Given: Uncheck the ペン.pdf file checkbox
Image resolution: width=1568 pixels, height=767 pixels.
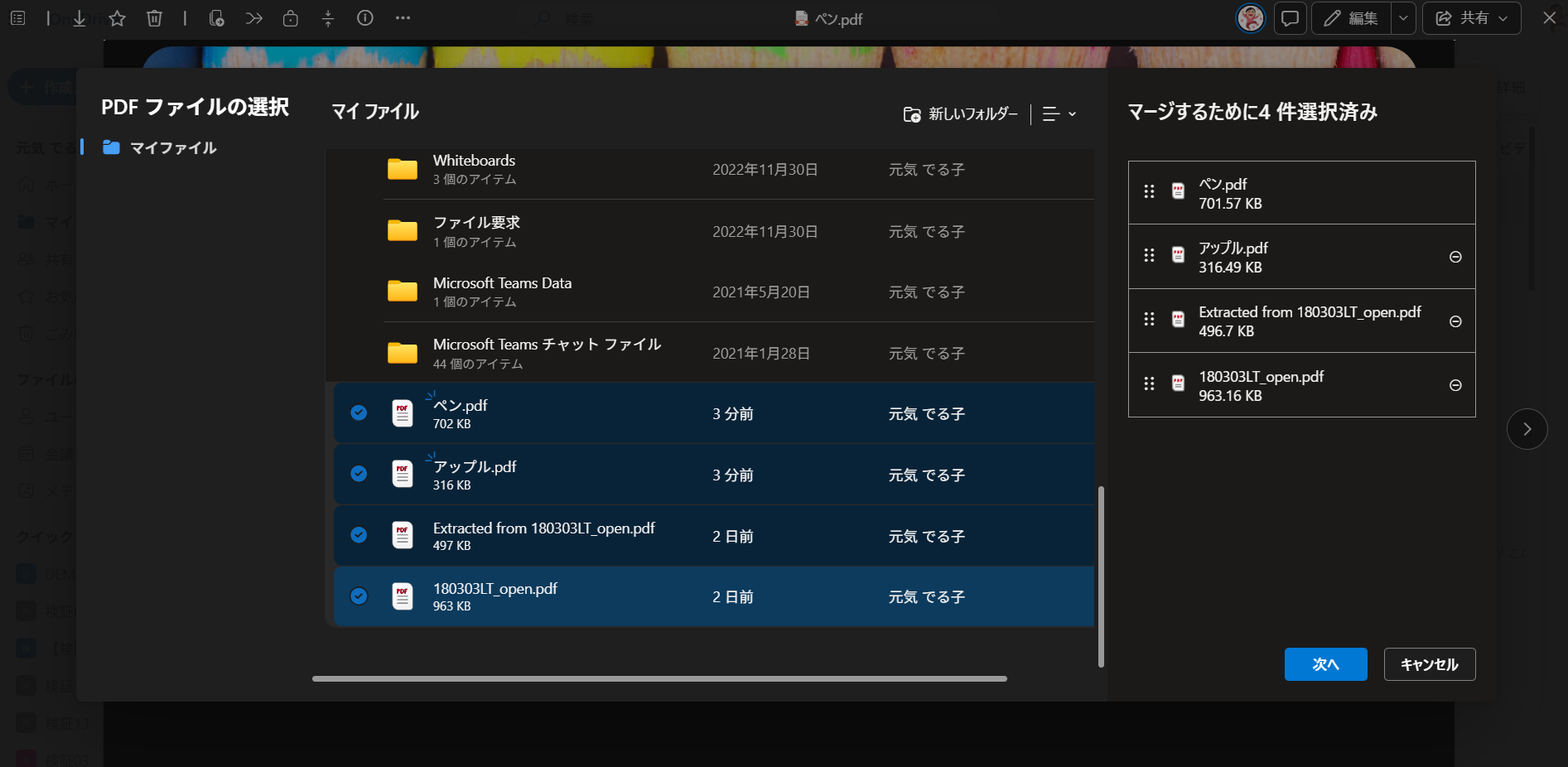Looking at the screenshot, I should pos(359,412).
